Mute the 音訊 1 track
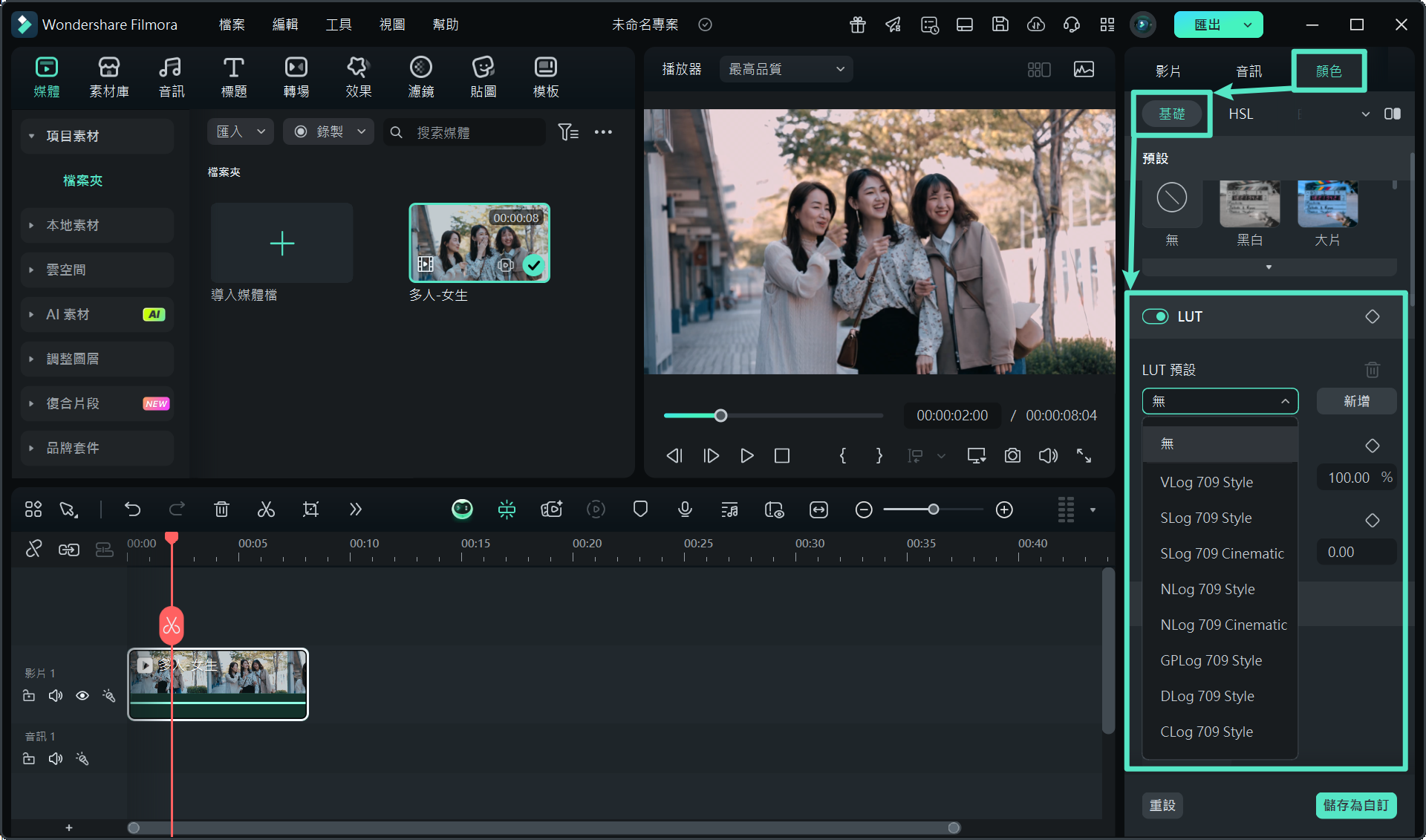 [x=56, y=759]
